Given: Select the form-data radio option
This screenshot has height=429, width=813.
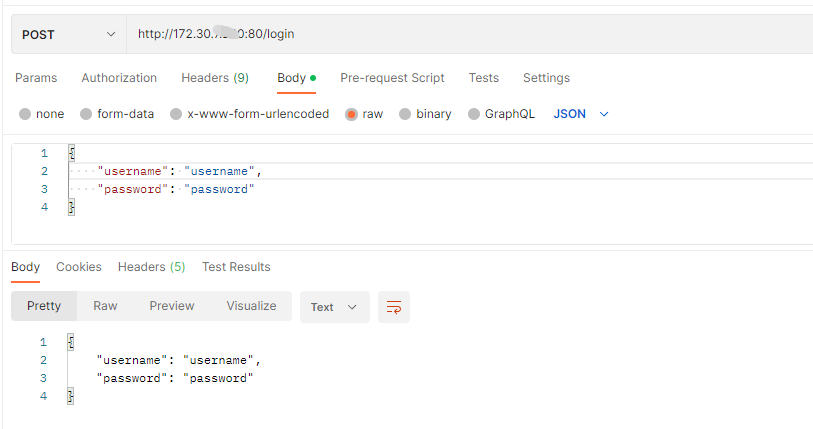Looking at the screenshot, I should (86, 114).
